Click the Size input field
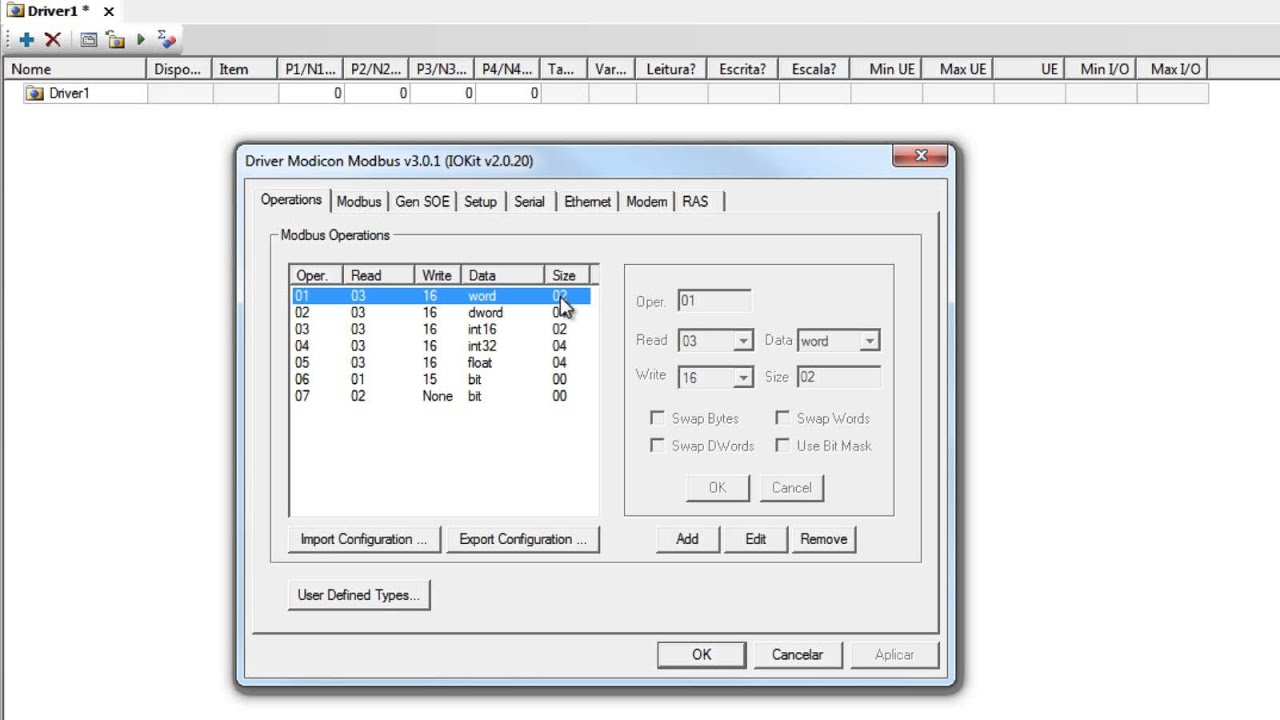 pyautogui.click(x=838, y=377)
